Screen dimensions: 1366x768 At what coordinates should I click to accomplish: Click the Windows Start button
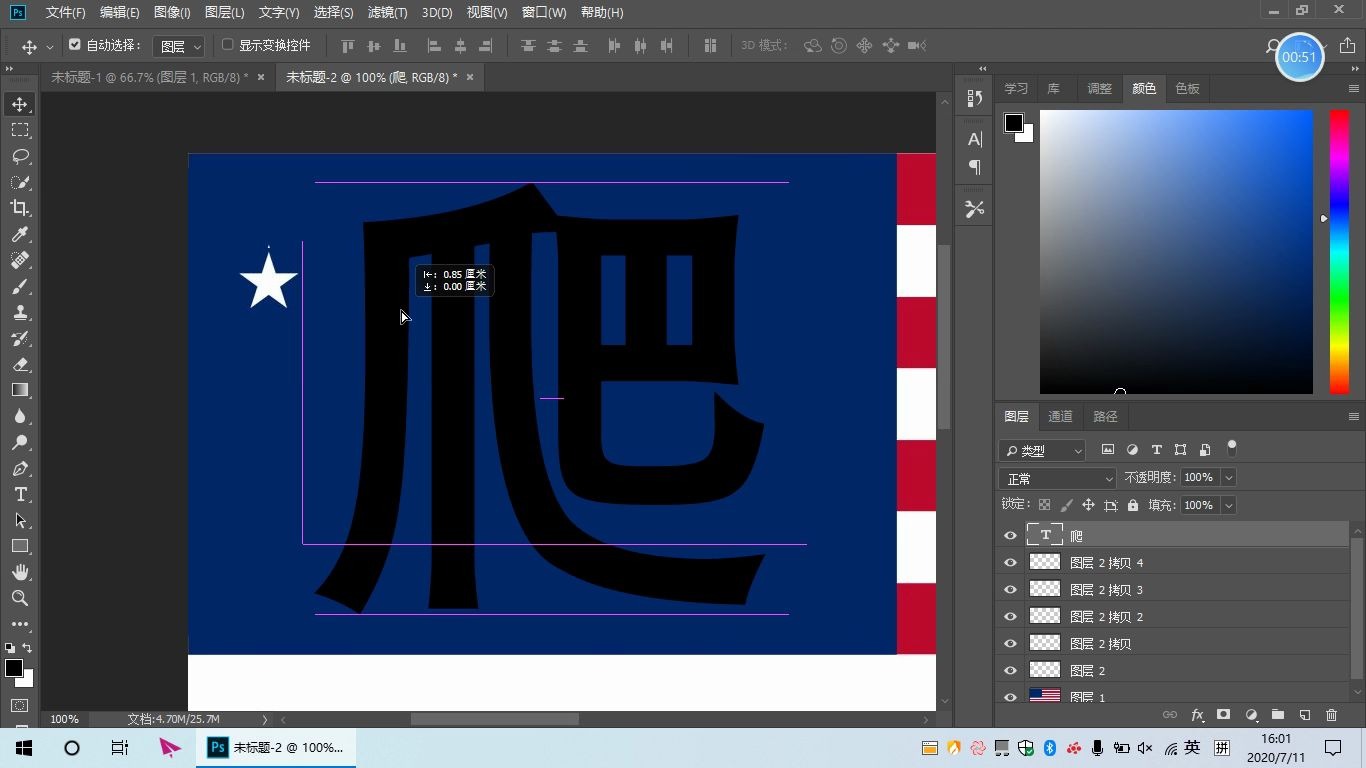(x=24, y=747)
